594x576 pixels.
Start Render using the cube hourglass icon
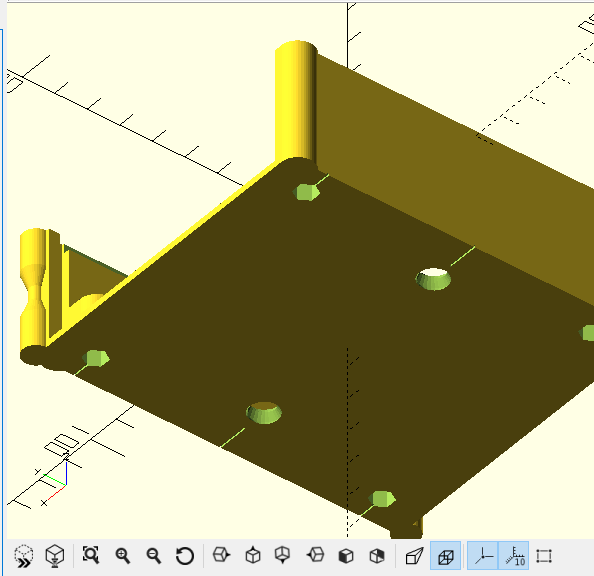(54, 556)
